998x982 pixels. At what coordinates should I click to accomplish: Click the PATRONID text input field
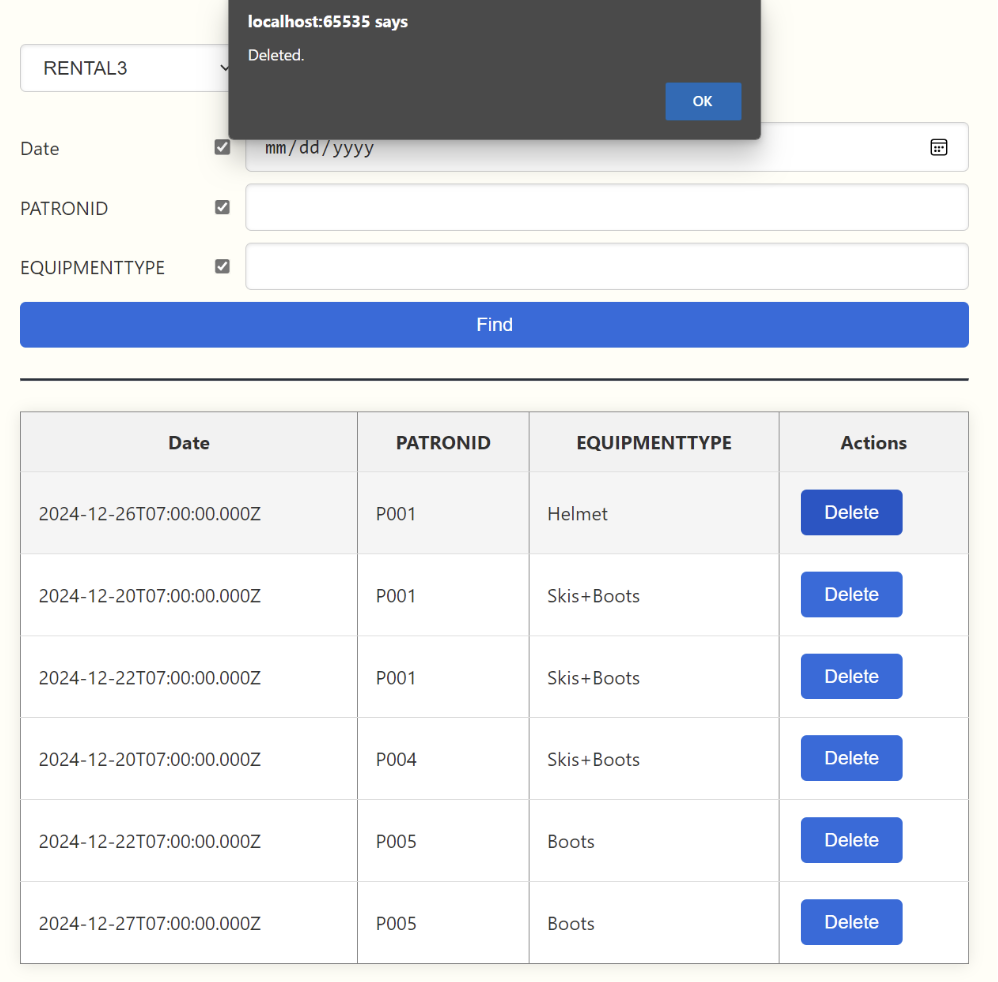point(606,207)
